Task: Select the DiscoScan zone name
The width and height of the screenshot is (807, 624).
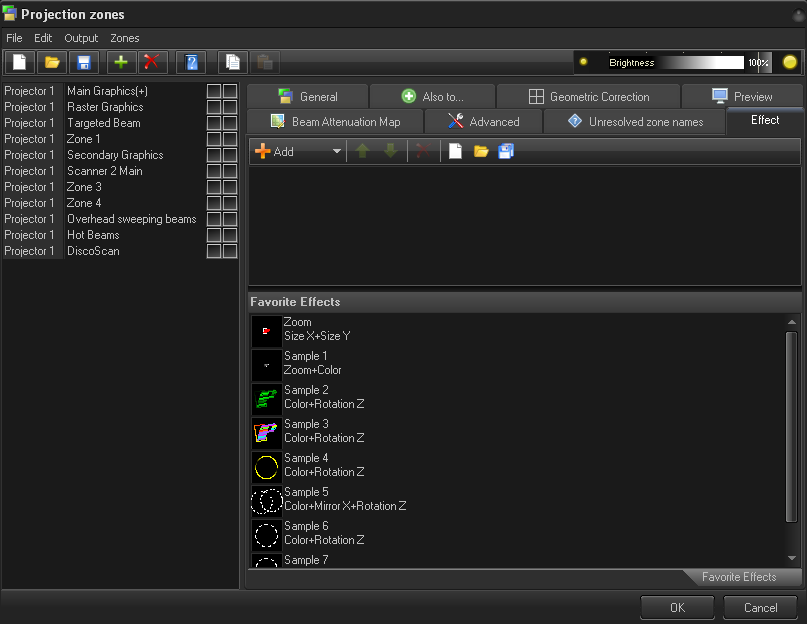Action: click(93, 251)
